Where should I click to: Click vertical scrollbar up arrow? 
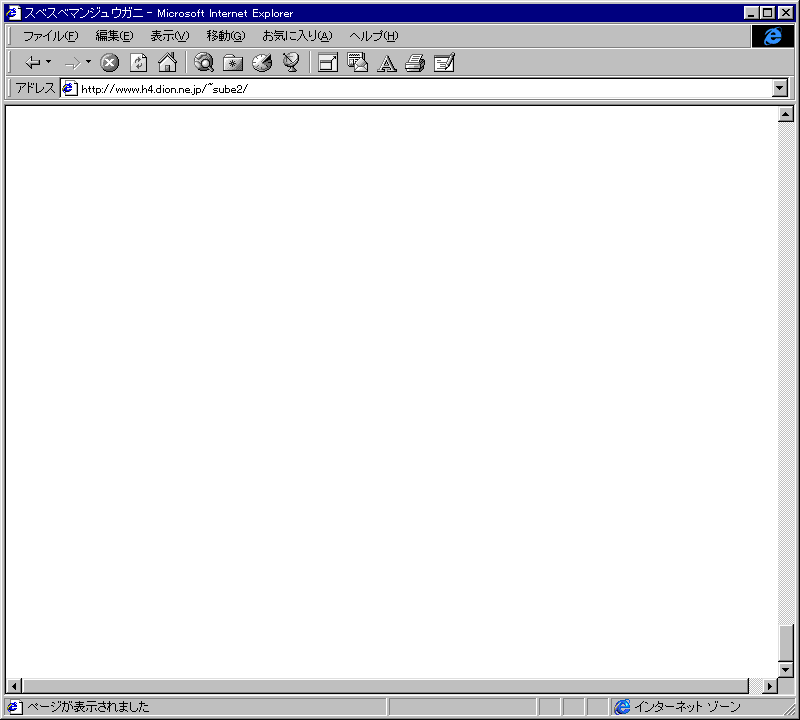[786, 114]
